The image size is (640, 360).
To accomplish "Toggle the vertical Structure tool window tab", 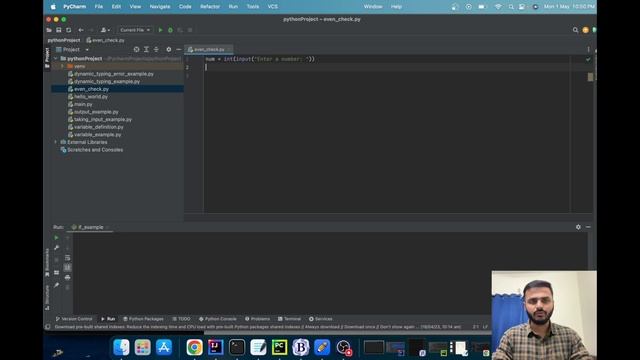I will [47, 298].
